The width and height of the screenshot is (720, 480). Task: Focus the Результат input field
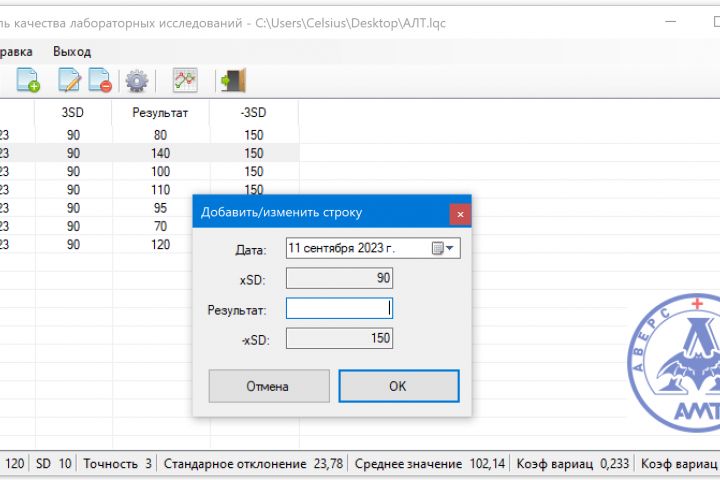click(339, 308)
